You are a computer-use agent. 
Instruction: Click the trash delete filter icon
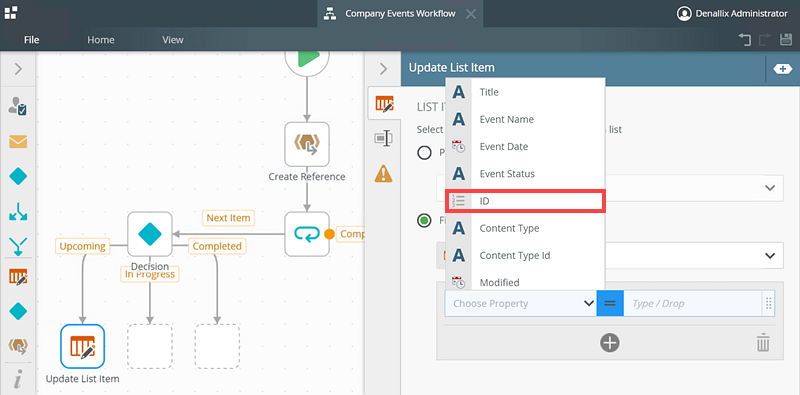763,343
